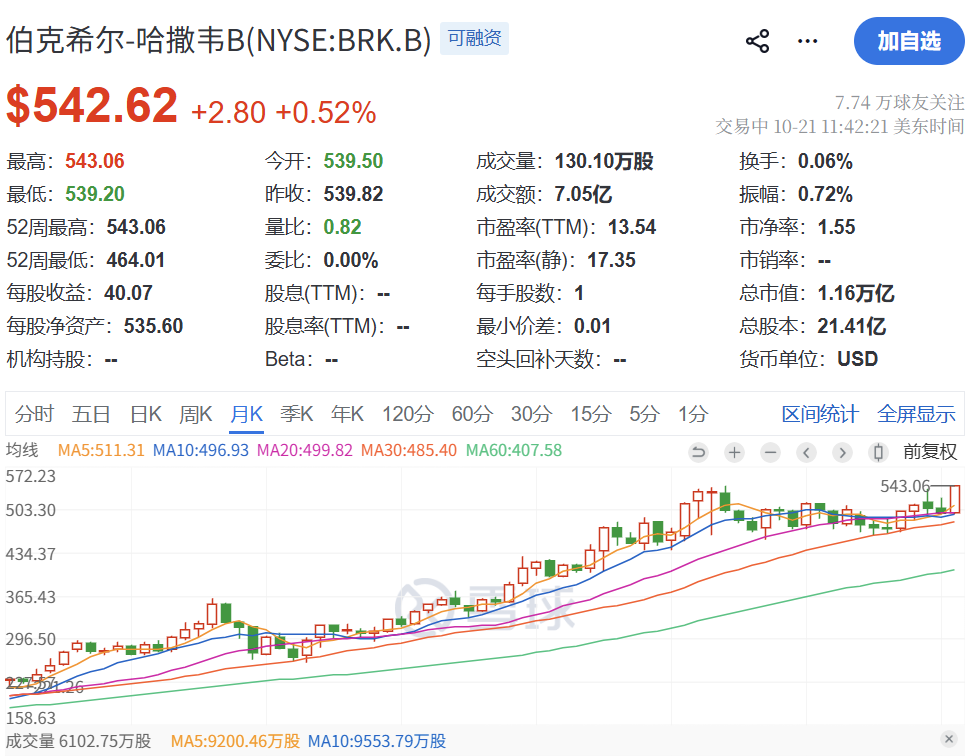Click the $542.62 current price
The height and width of the screenshot is (756, 971).
tap(92, 106)
